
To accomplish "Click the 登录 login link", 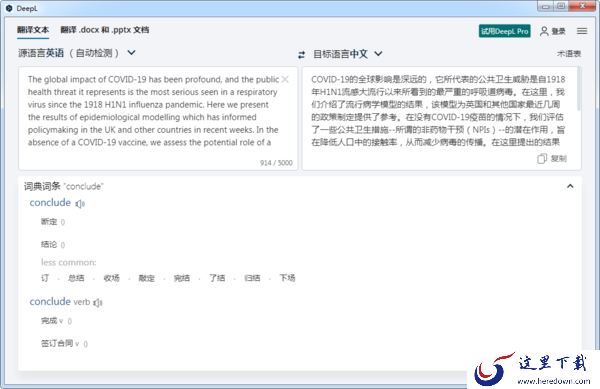I will 558,31.
